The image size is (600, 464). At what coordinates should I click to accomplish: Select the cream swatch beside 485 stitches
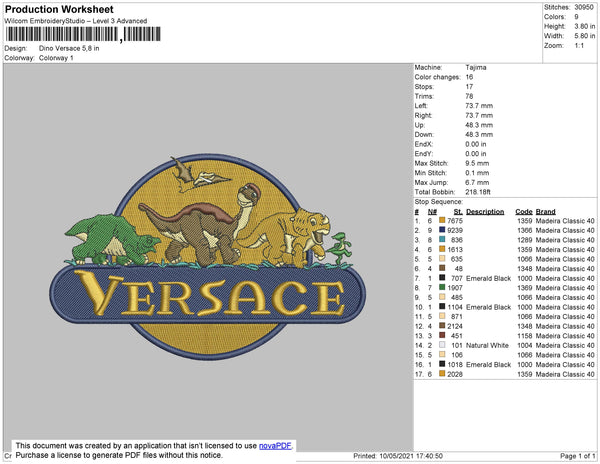442,297
